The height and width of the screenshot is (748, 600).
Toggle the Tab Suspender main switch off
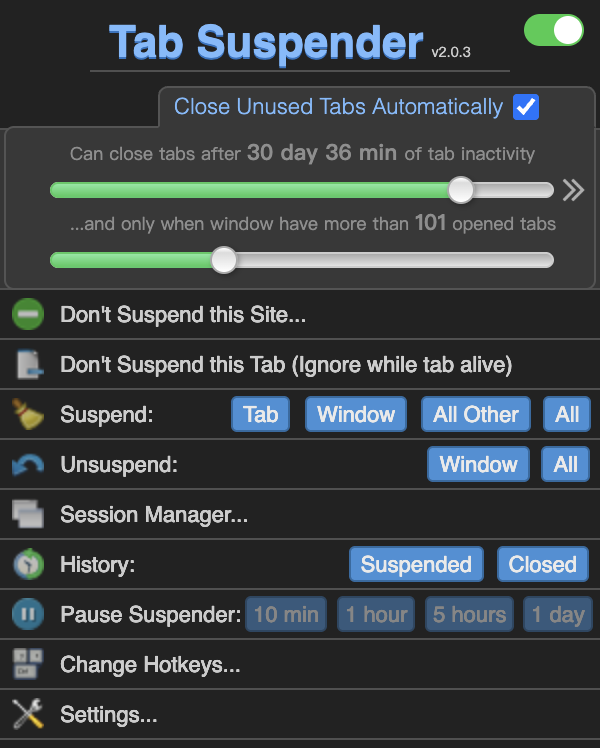[x=553, y=30]
